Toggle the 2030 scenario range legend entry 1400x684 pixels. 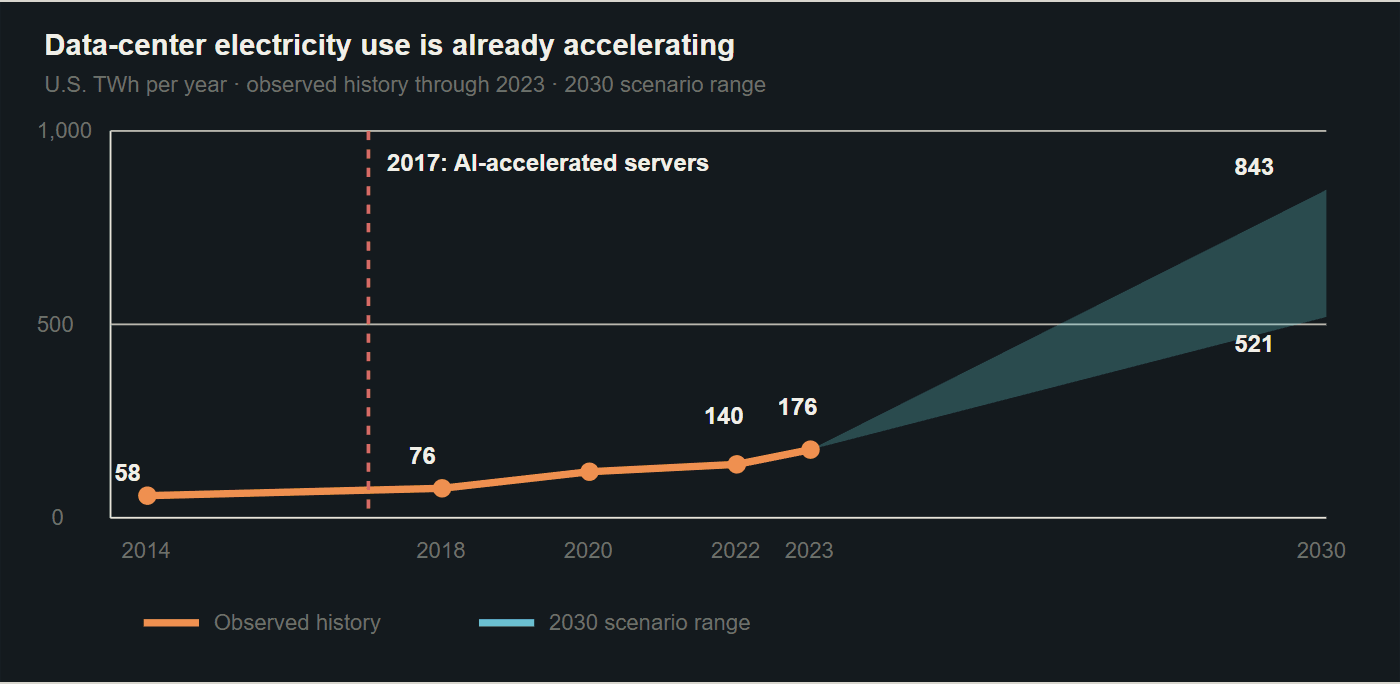click(x=614, y=623)
